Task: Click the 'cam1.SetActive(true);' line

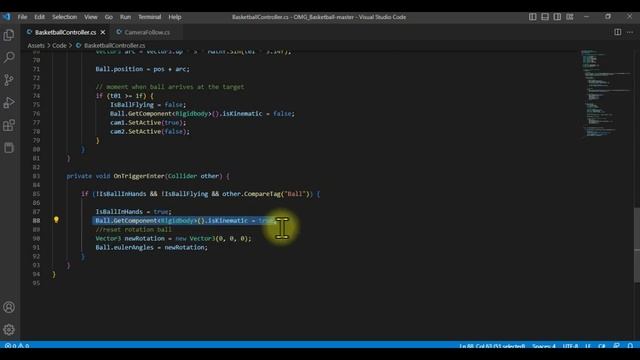Action: [148, 122]
